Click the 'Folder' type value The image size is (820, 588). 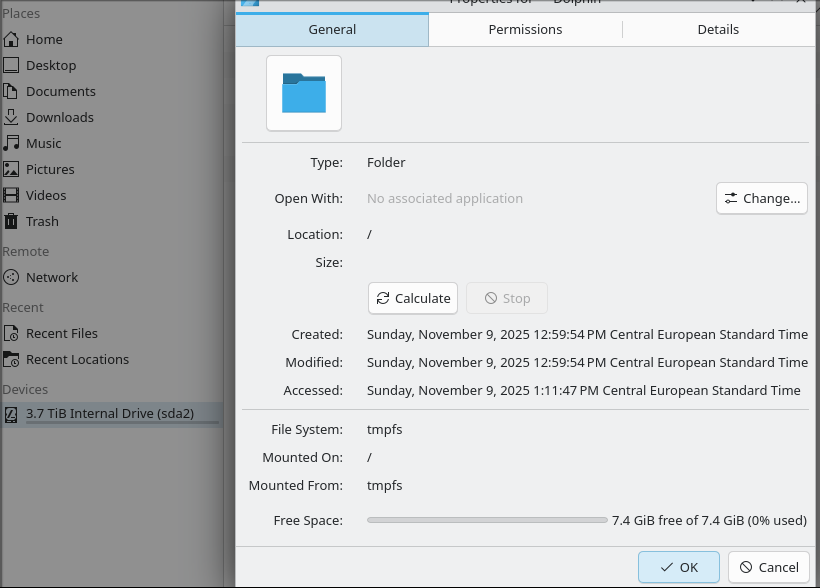tap(386, 162)
